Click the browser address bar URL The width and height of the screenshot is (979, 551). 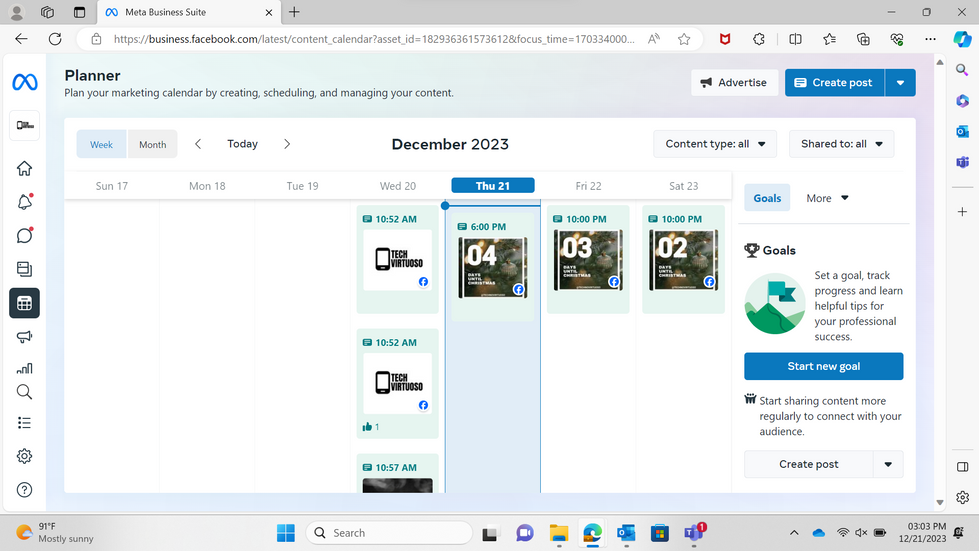[x=373, y=39]
